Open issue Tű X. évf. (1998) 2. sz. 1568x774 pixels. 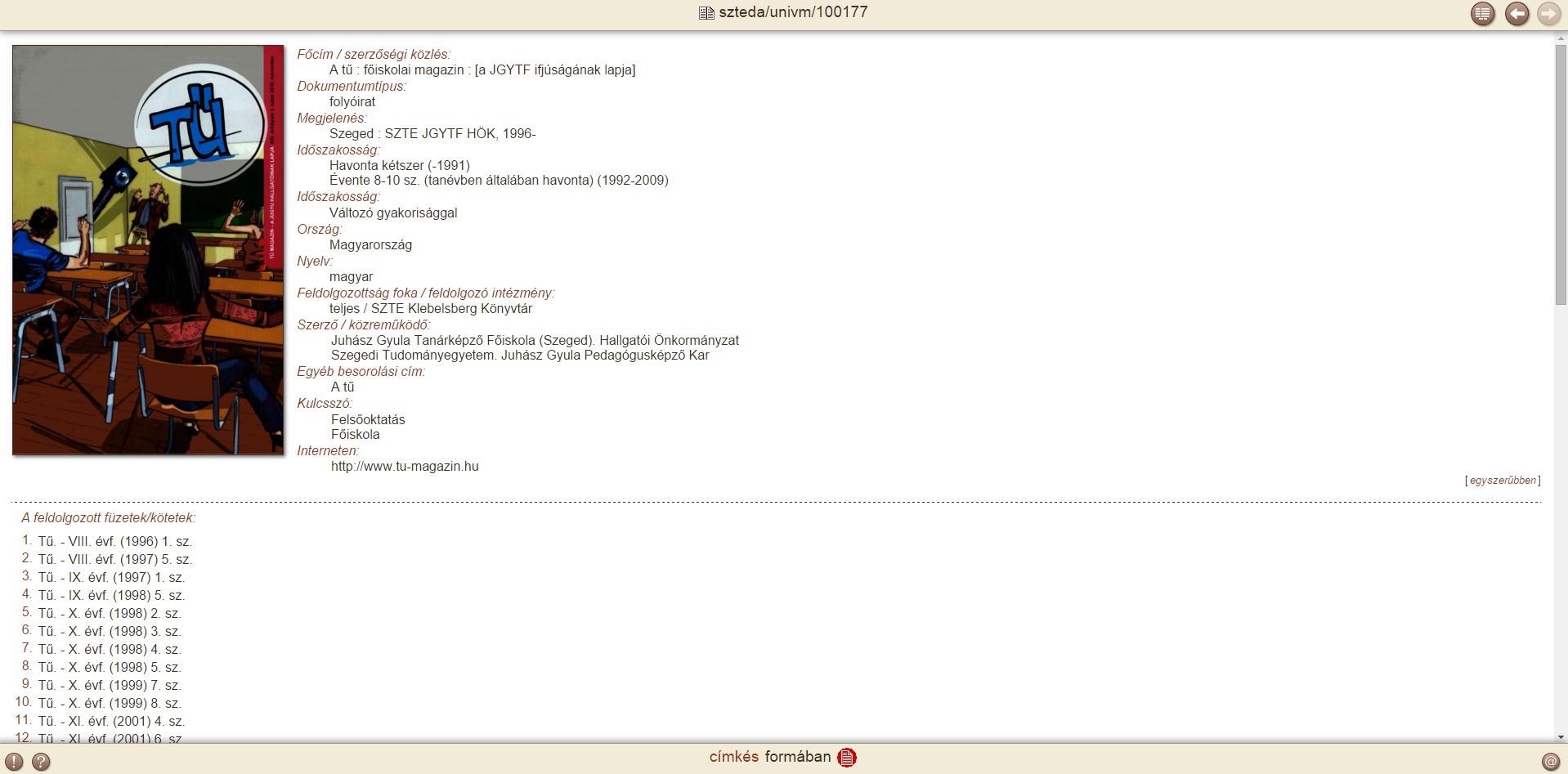click(110, 614)
